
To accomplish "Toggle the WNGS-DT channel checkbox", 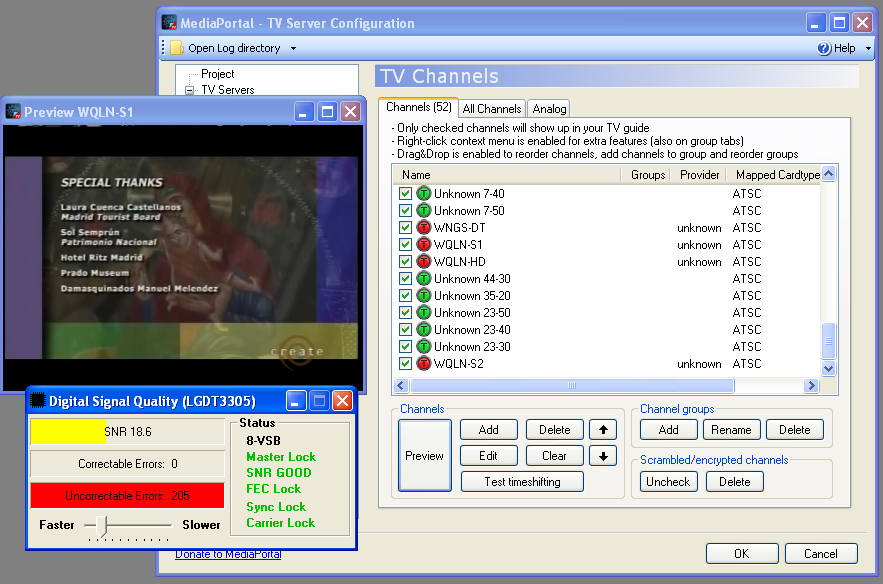I will (x=405, y=228).
